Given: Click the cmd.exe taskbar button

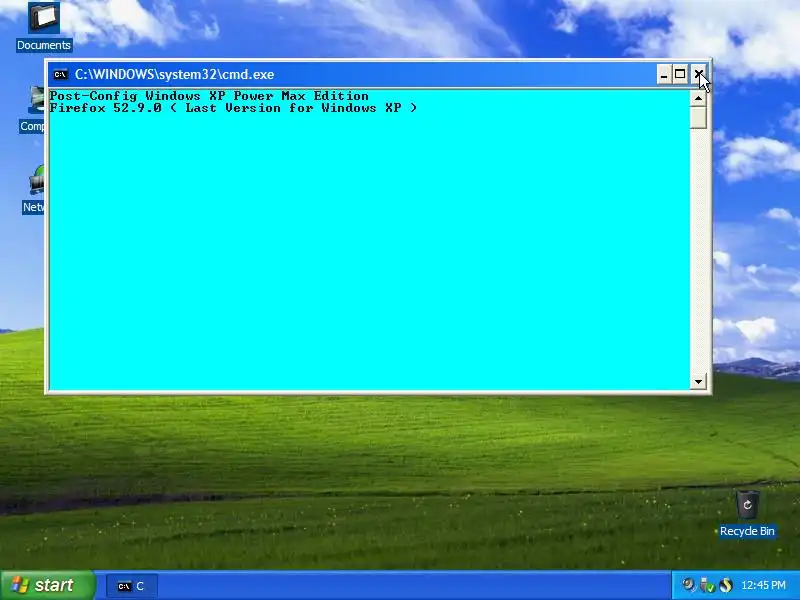Looking at the screenshot, I should [x=132, y=586].
